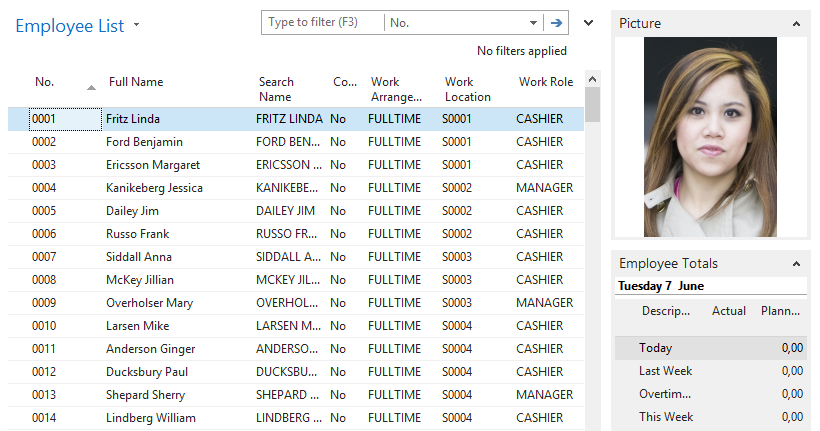
Task: Click the Search Name column header
Action: tap(276, 89)
